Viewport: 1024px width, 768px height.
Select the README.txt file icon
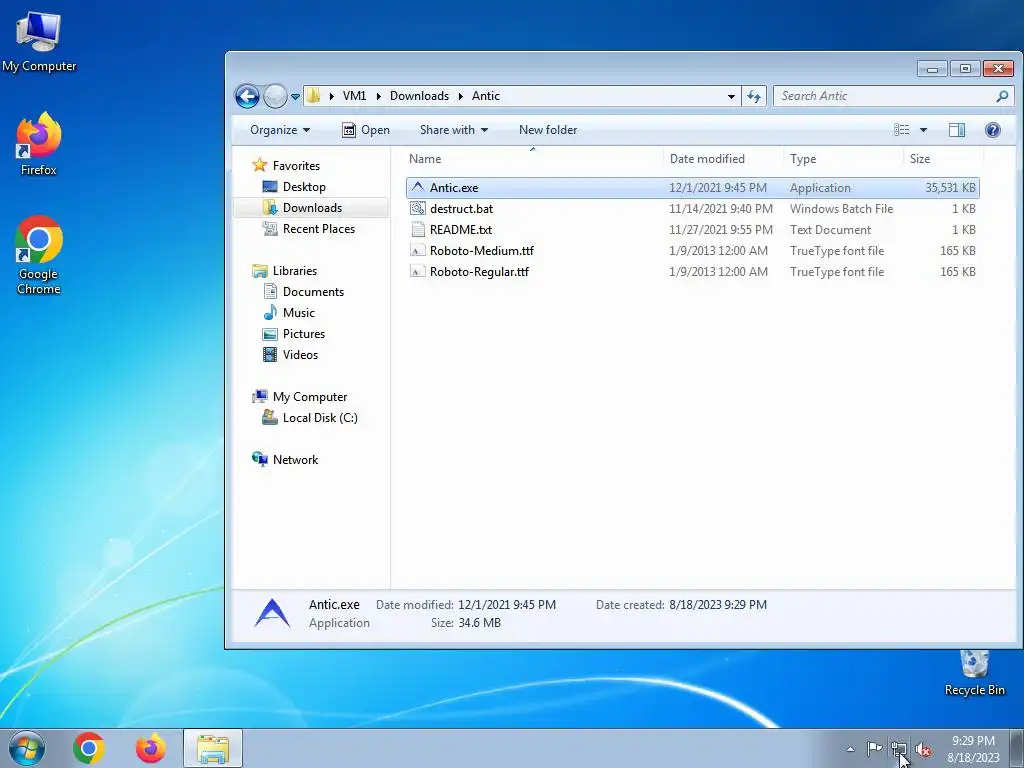(x=418, y=229)
